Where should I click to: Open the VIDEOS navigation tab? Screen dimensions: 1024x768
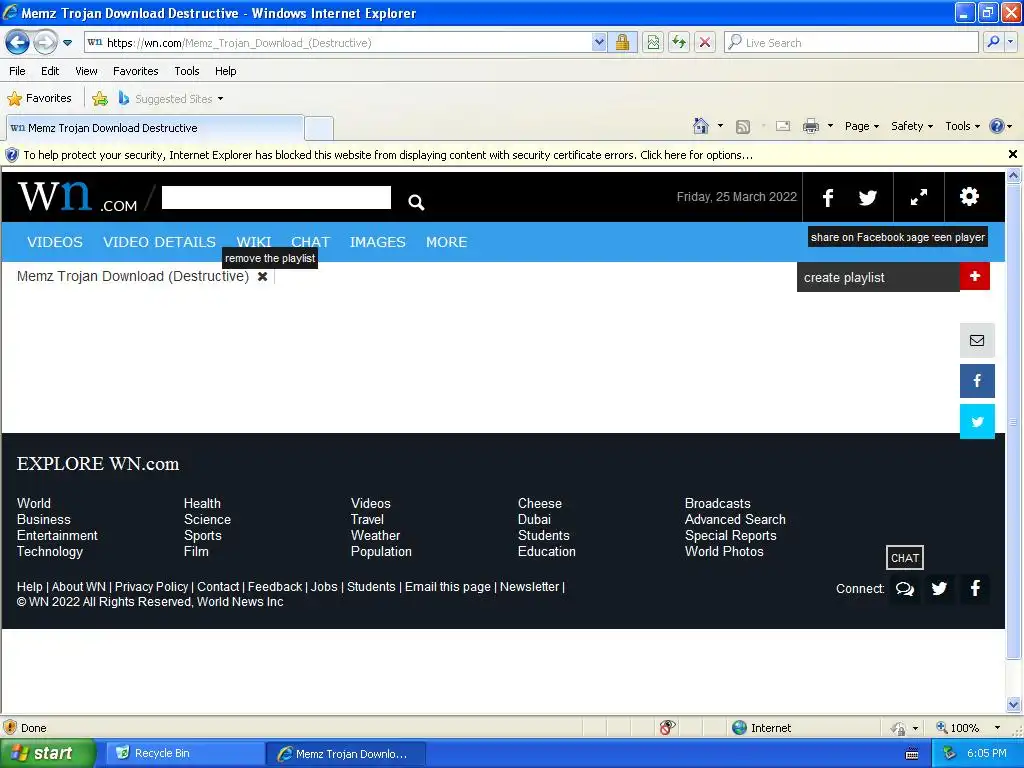pyautogui.click(x=55, y=242)
